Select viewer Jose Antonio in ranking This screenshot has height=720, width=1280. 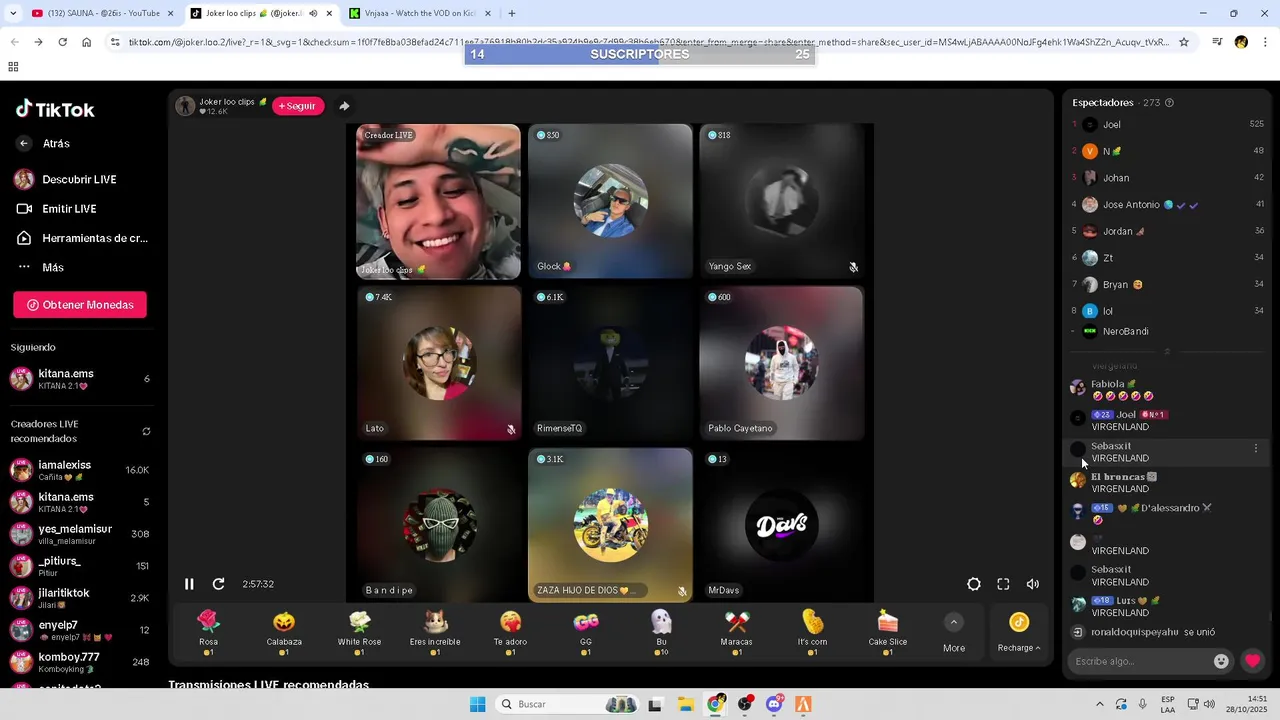click(x=1167, y=205)
